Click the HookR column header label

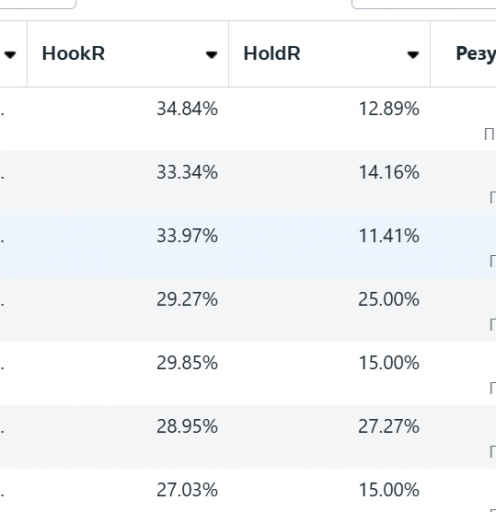pos(73,53)
